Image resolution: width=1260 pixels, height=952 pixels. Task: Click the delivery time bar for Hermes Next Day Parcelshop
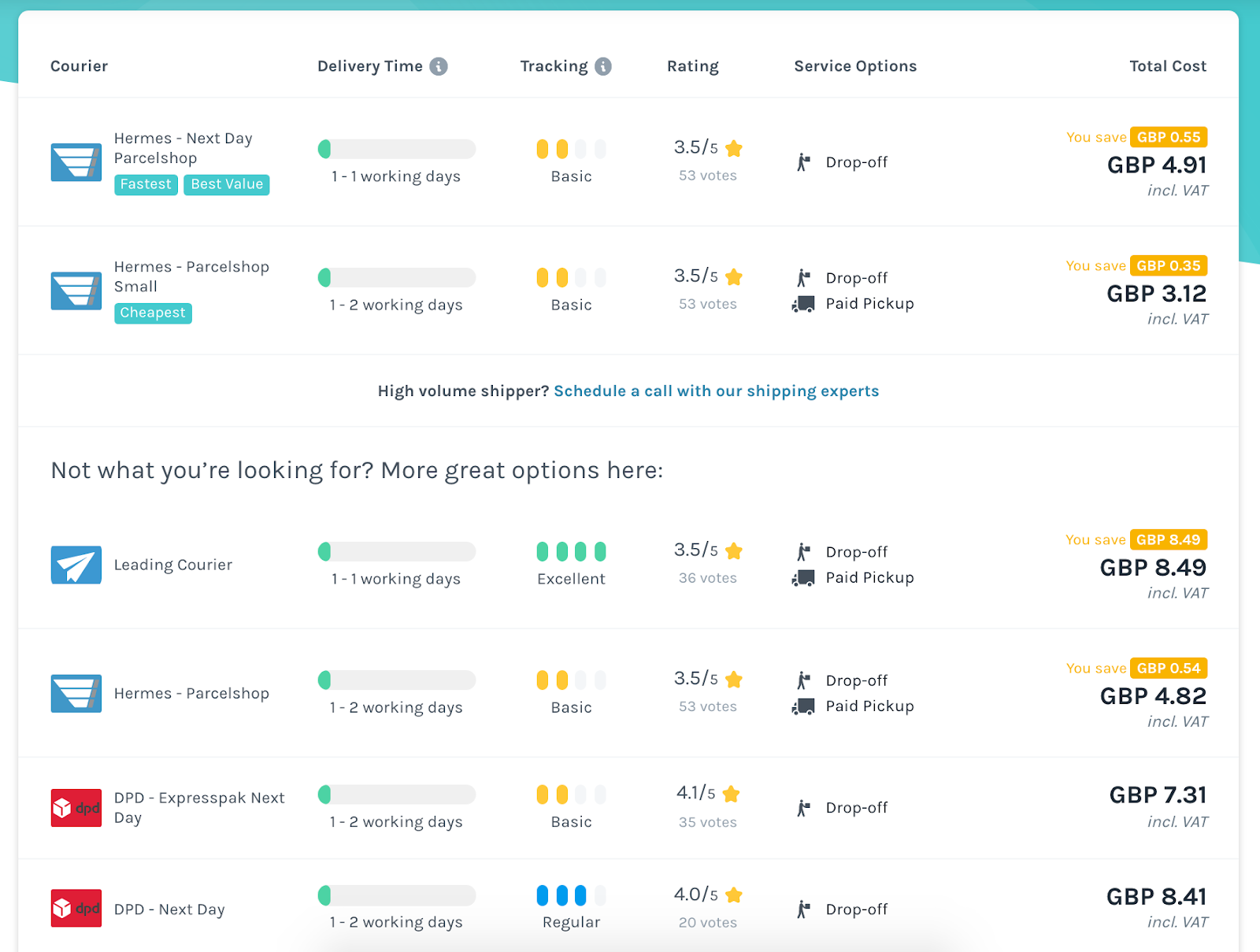pos(397,149)
